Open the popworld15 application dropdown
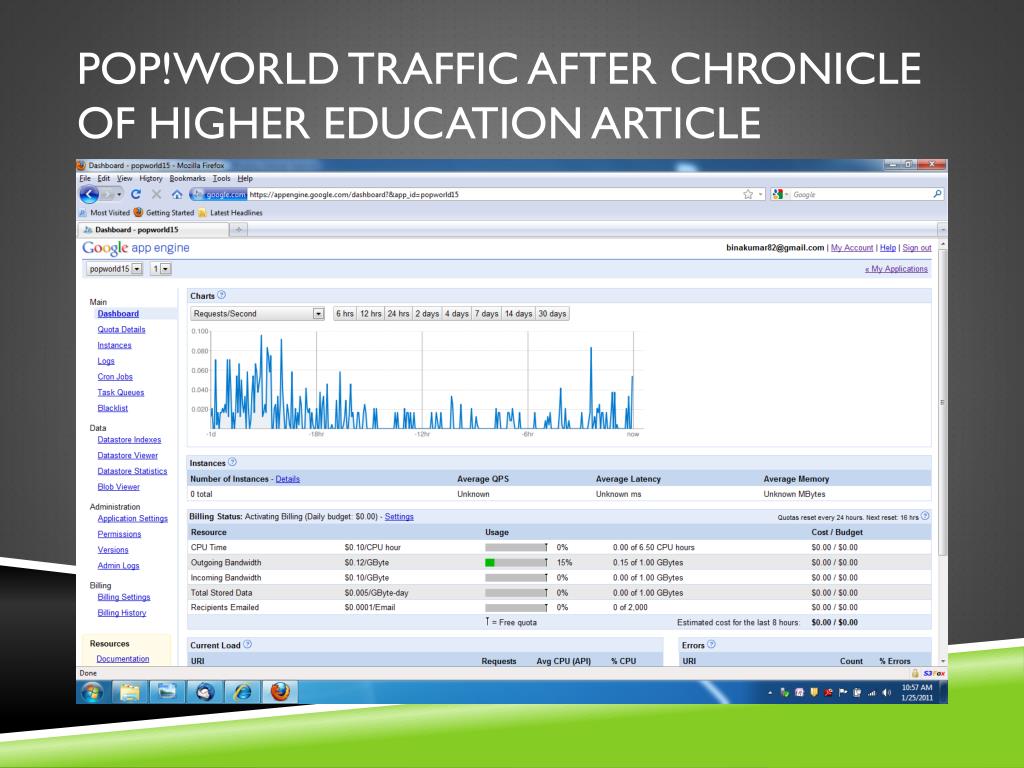This screenshot has height=768, width=1024. (x=114, y=269)
